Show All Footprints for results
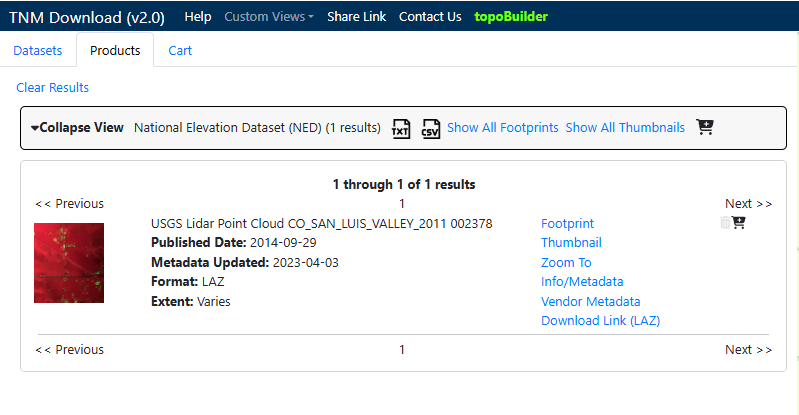Viewport: 799px width, 415px height. coord(503,128)
